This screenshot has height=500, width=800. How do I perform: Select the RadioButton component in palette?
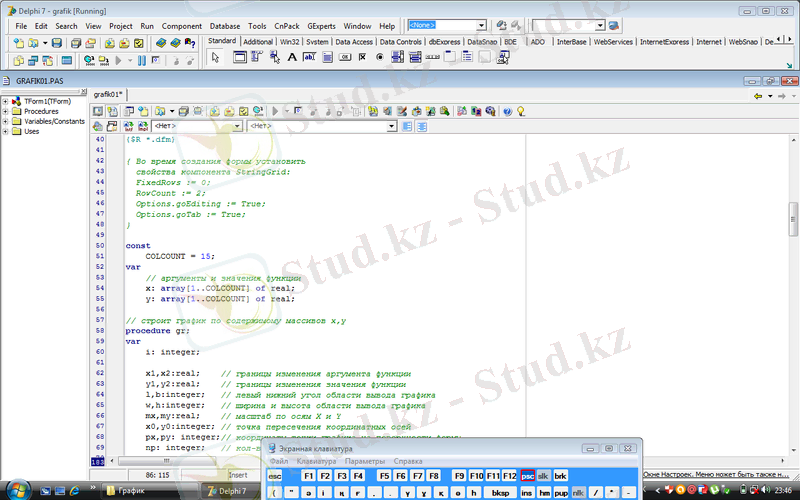(x=381, y=58)
